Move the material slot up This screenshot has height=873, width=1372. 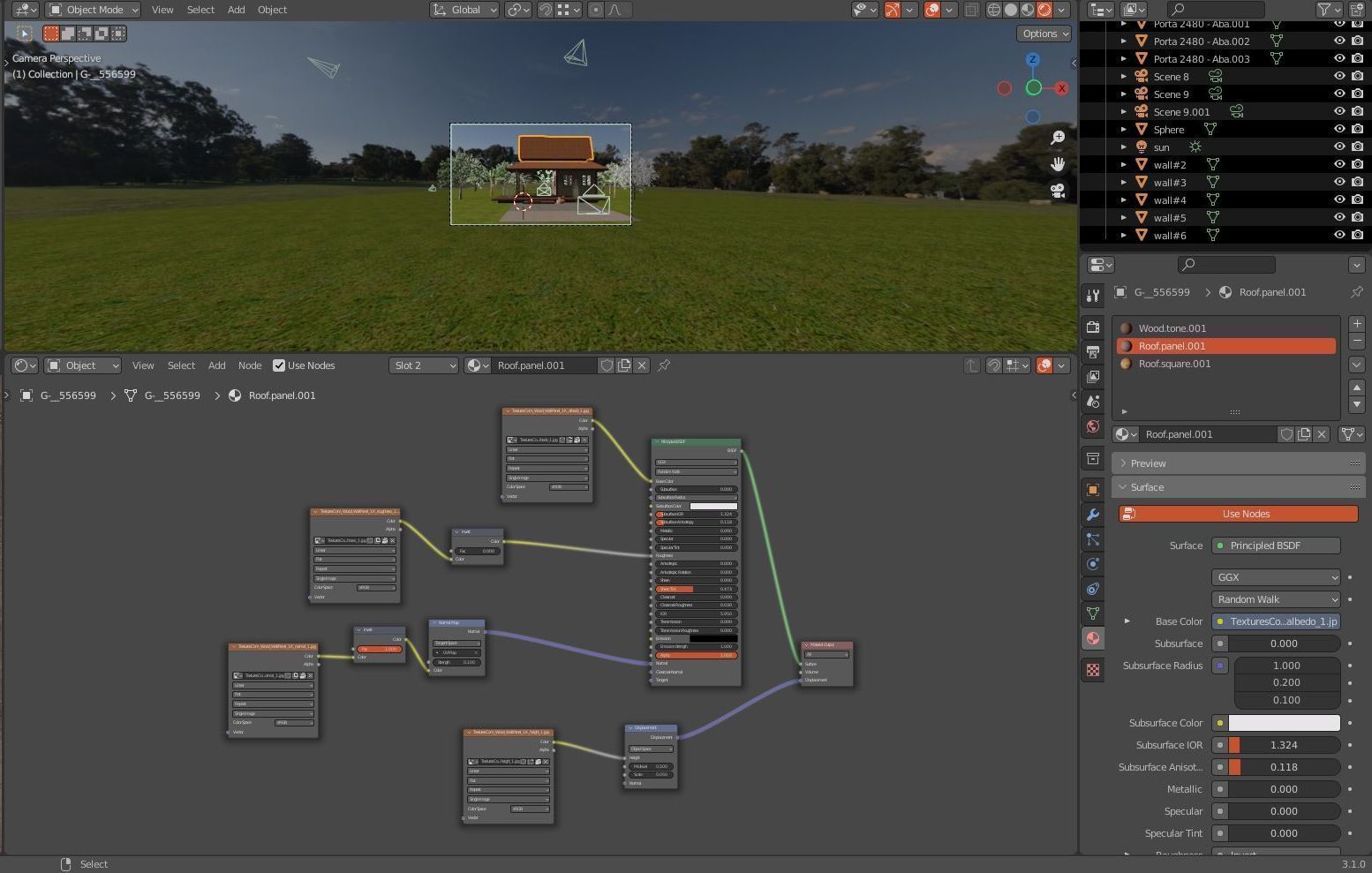click(1357, 388)
